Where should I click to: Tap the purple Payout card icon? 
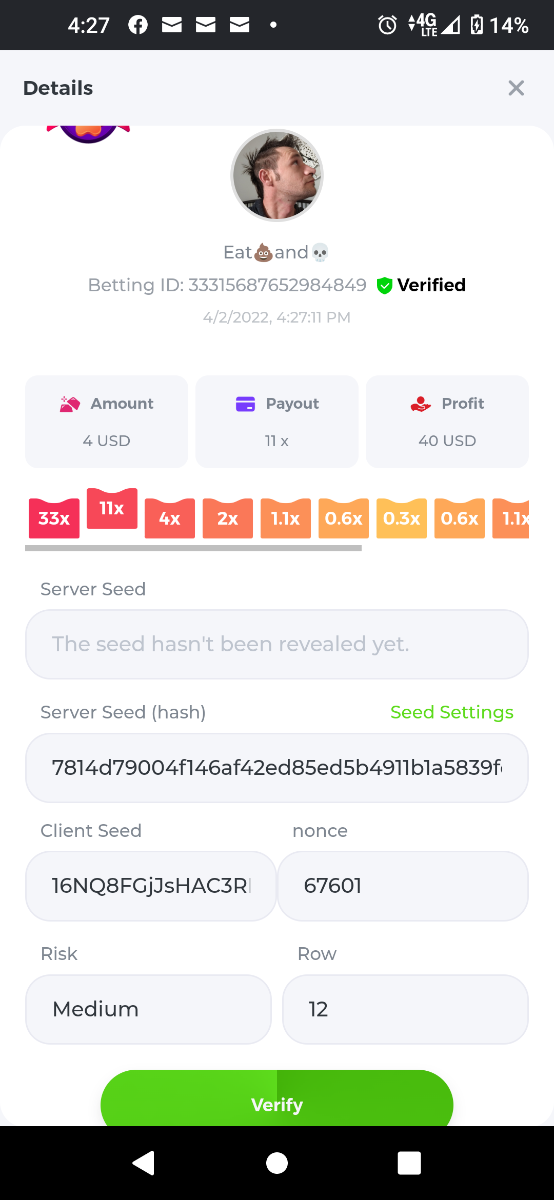(245, 404)
